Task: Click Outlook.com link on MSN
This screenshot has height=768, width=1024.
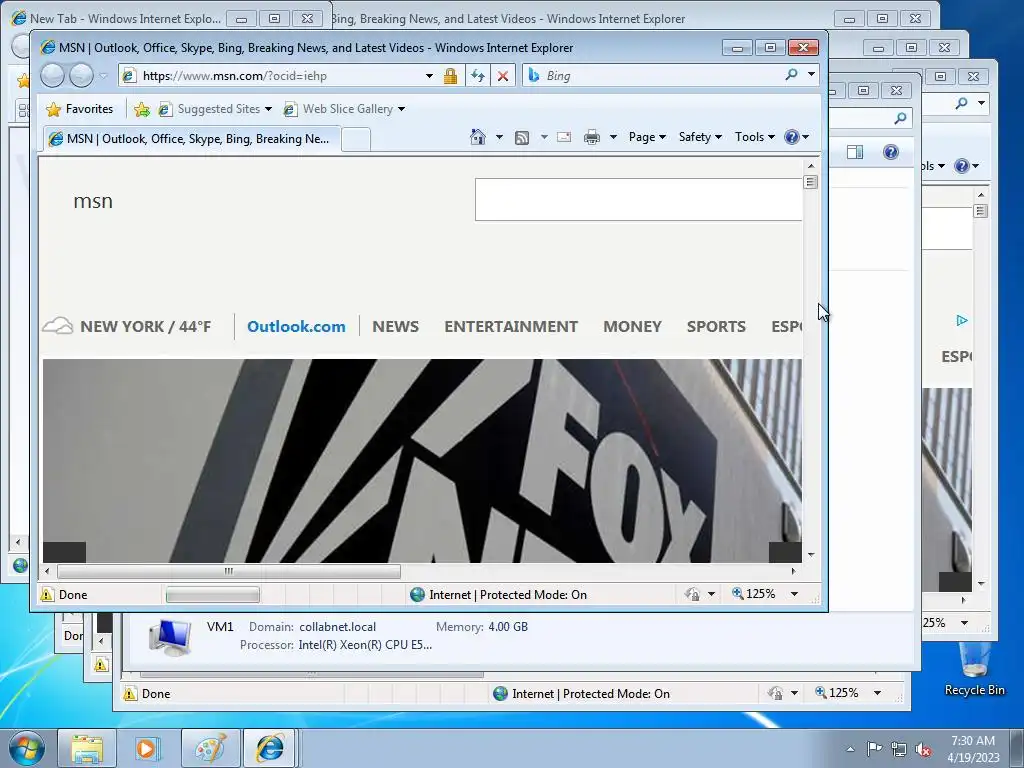Action: tap(296, 327)
